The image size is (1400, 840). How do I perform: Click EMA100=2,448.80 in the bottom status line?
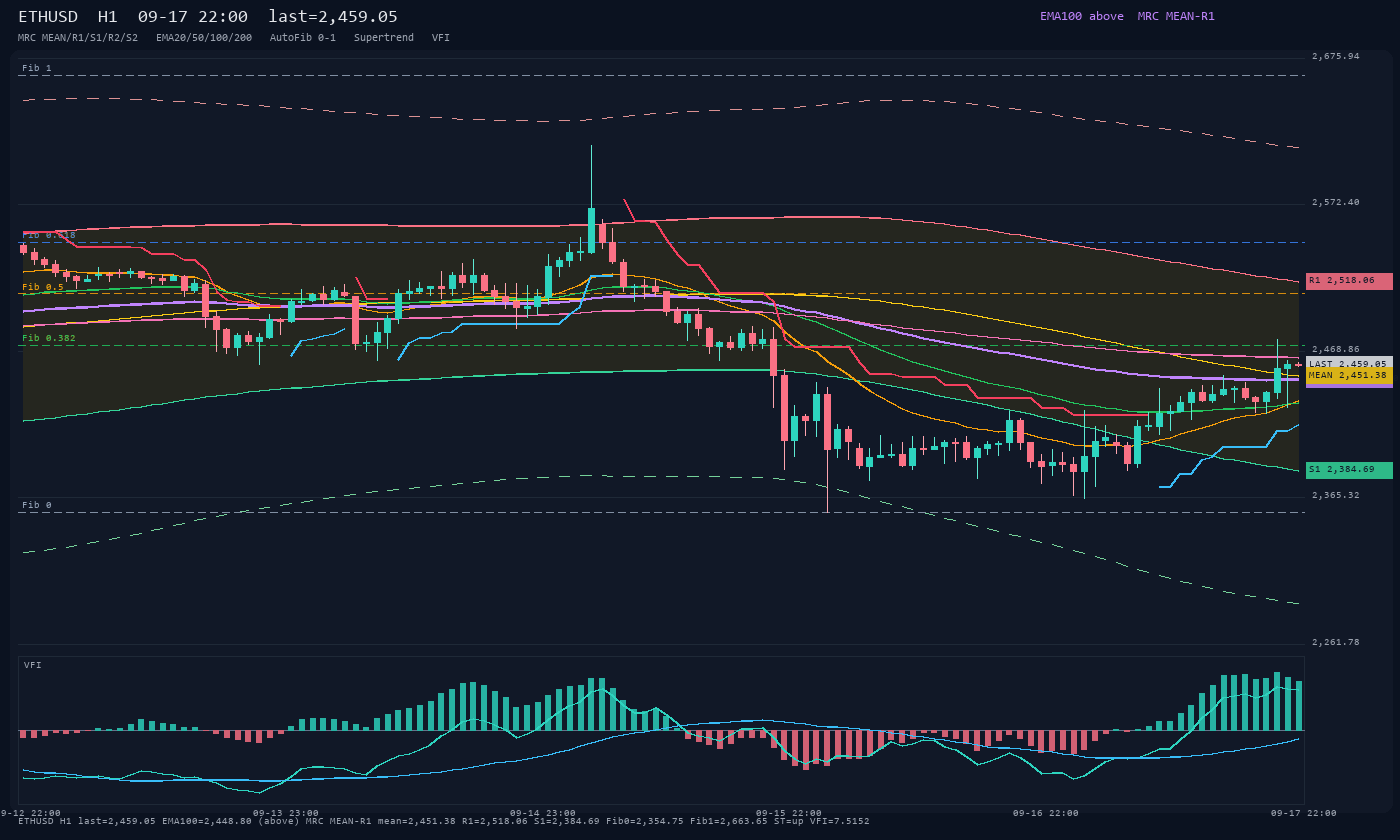coord(207,821)
